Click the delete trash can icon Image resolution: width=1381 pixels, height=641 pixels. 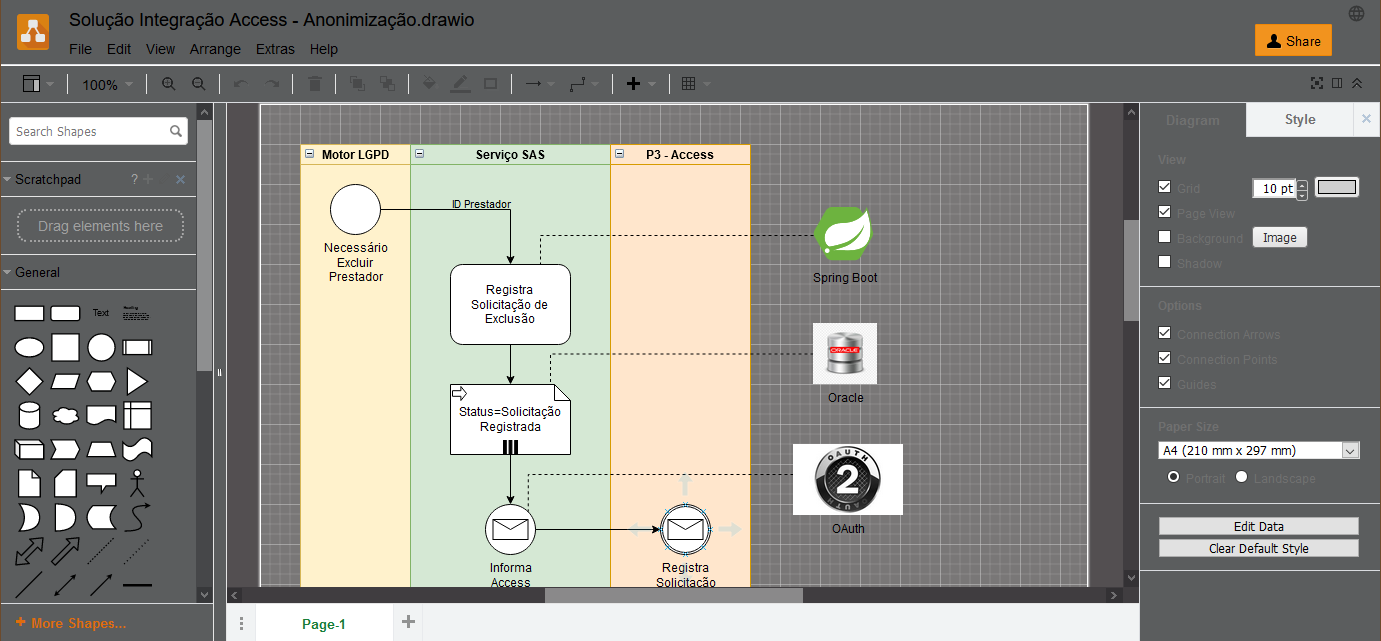click(315, 85)
